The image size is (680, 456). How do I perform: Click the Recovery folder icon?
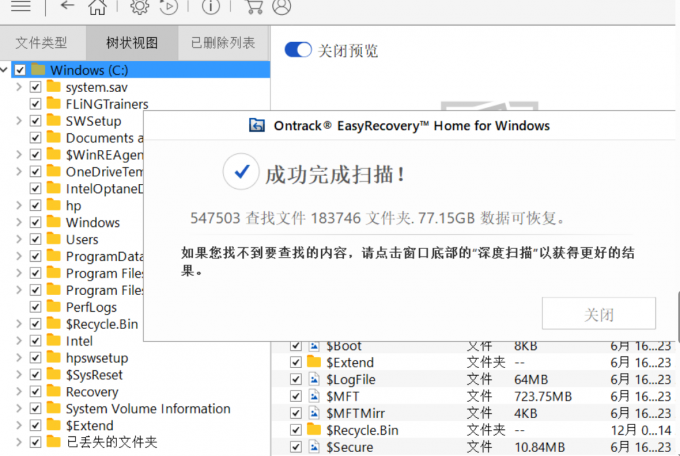(54, 391)
